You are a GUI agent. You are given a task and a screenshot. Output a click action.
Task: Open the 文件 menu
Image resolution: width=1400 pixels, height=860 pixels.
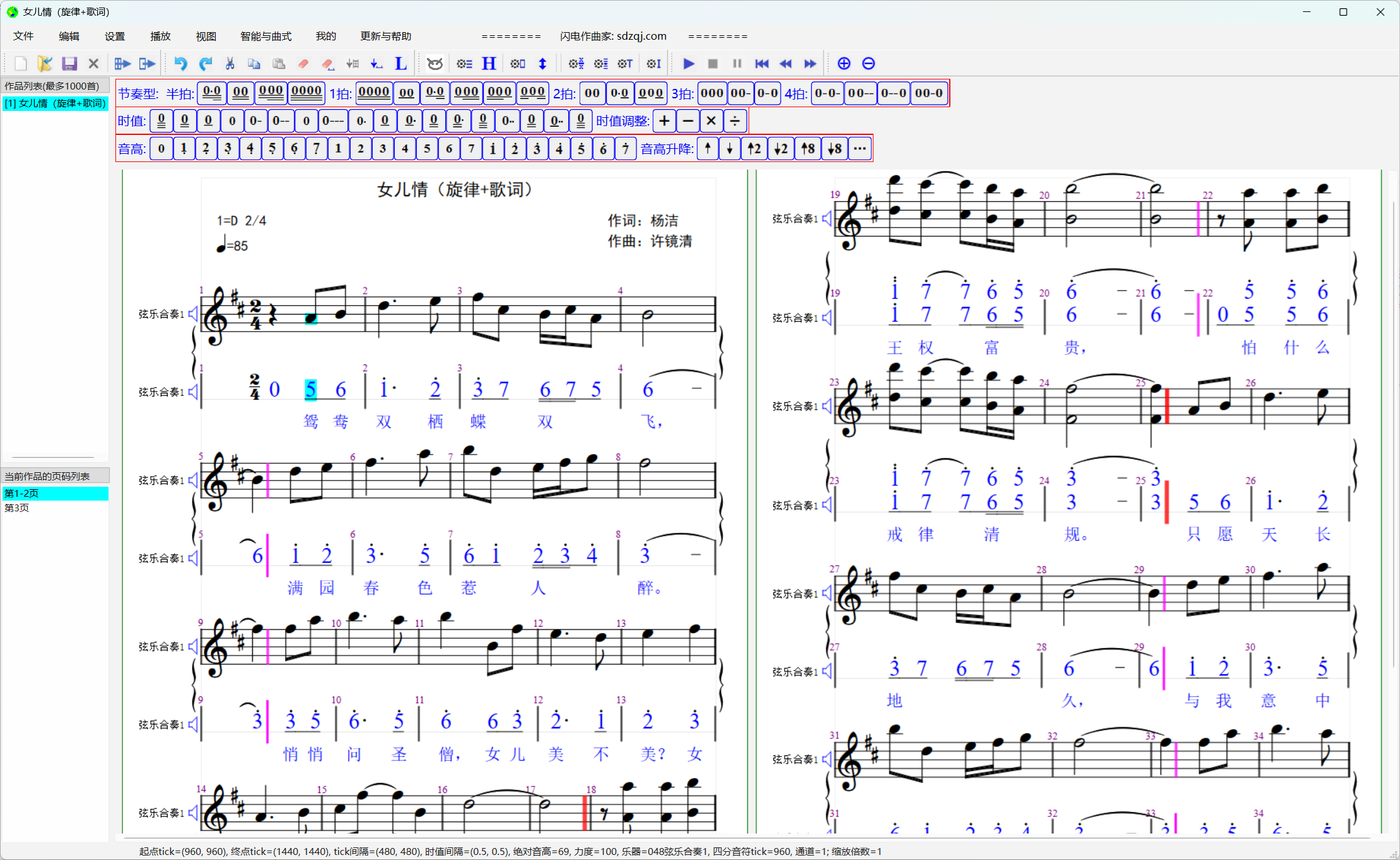point(23,36)
